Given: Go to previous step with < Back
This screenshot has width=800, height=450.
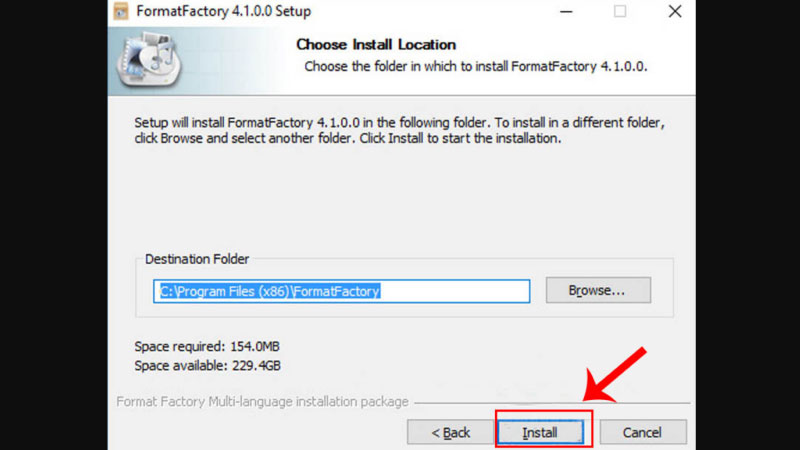Looking at the screenshot, I should 451,433.
